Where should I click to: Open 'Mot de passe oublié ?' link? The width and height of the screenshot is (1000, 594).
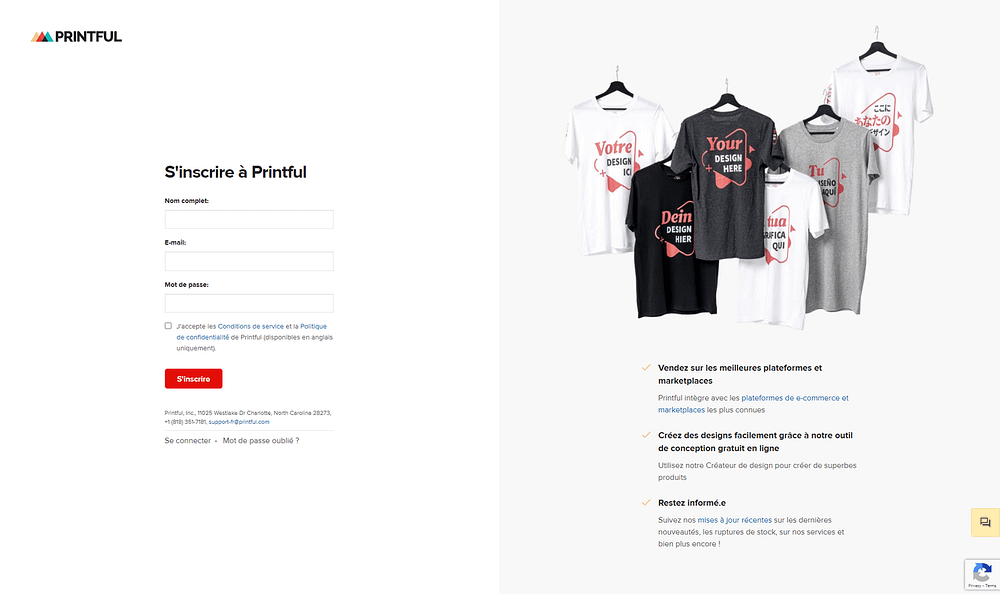click(x=261, y=441)
